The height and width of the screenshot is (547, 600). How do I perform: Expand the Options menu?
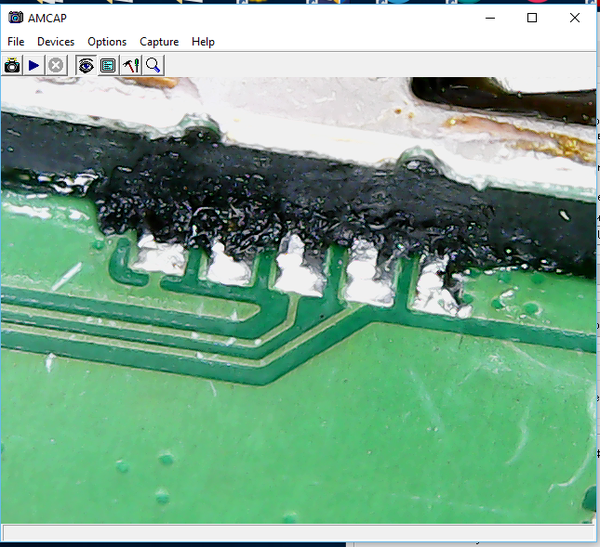(107, 42)
